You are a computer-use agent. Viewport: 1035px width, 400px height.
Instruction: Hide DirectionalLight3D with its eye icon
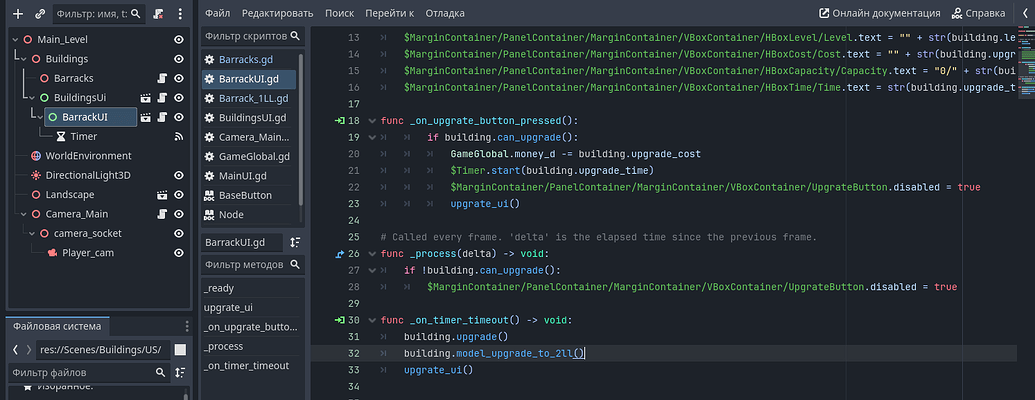[178, 176]
